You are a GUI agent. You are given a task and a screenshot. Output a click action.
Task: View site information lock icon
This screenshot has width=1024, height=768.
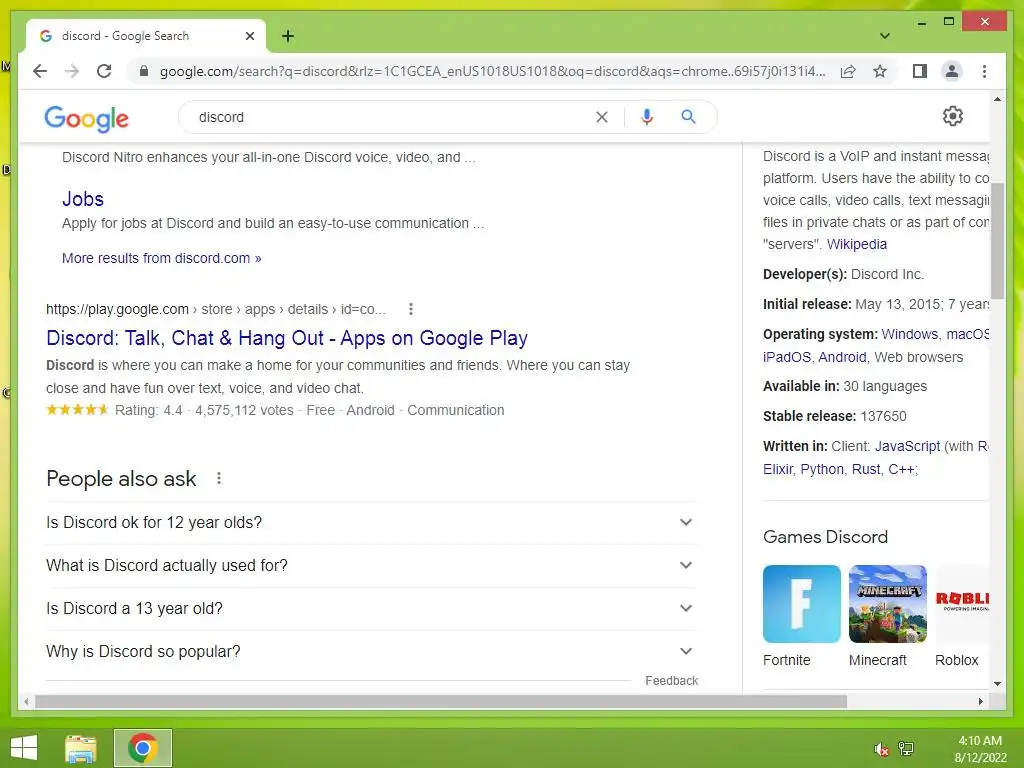(144, 71)
